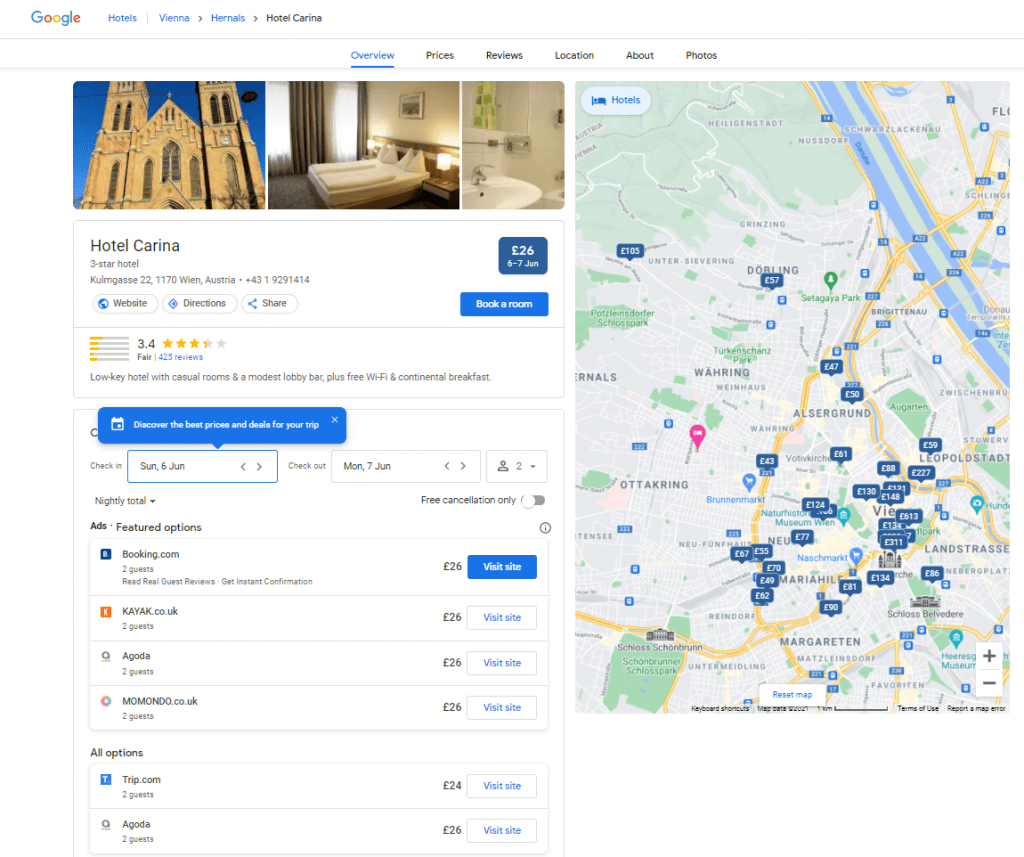Zoom in on the map with the plus icon
This screenshot has width=1024, height=857.
(x=989, y=656)
